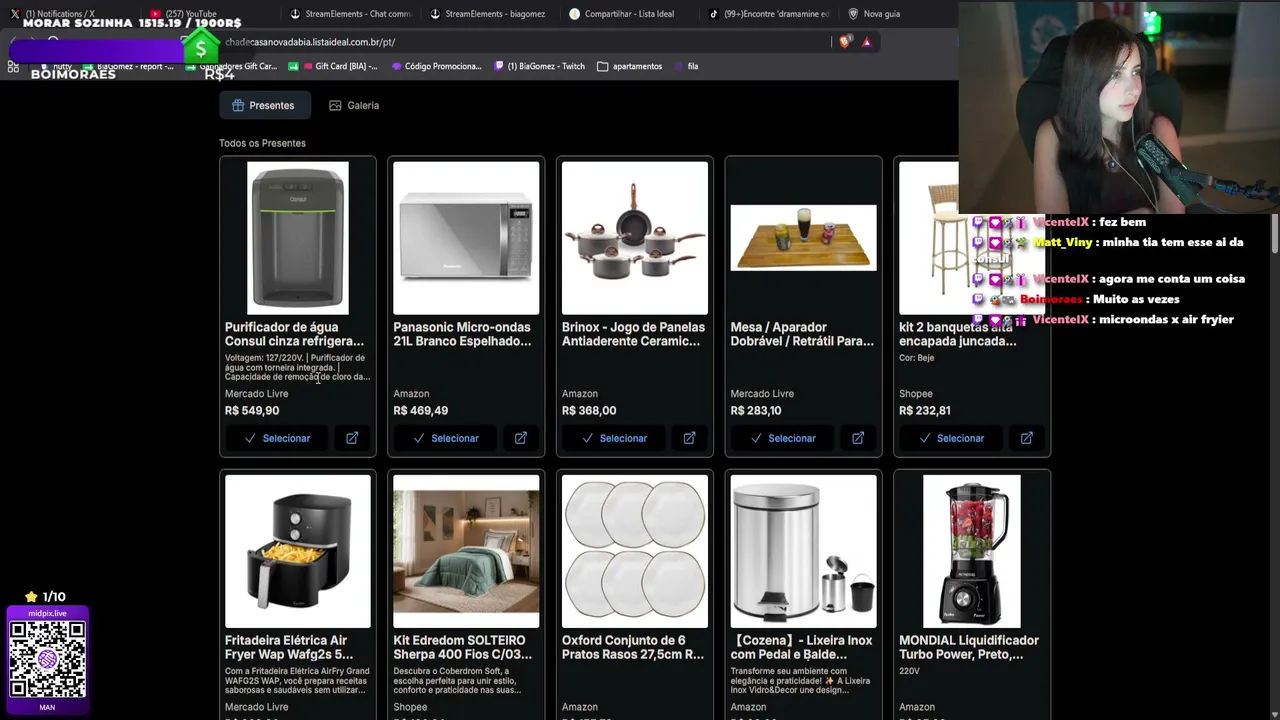Switch to the Compartilhar - Lista Ideal browser tab
1280x720 pixels.
[x=631, y=14]
